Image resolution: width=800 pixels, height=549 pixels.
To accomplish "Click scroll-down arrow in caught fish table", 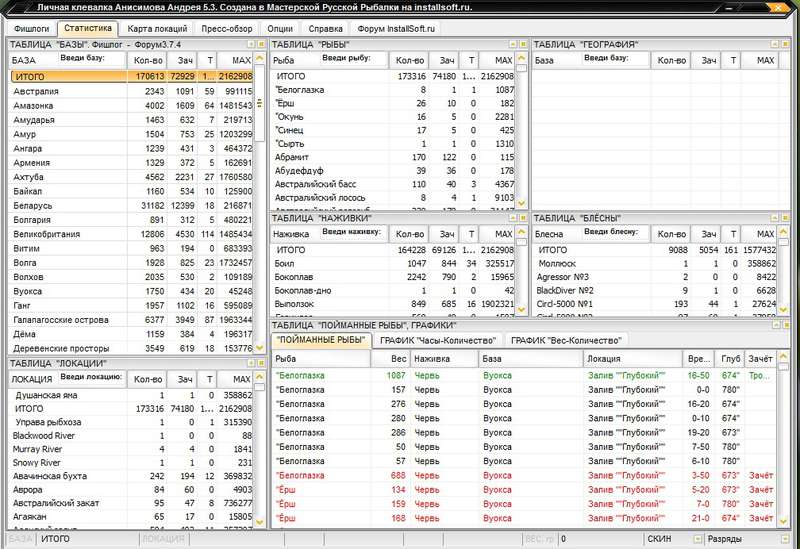I will coord(784,520).
